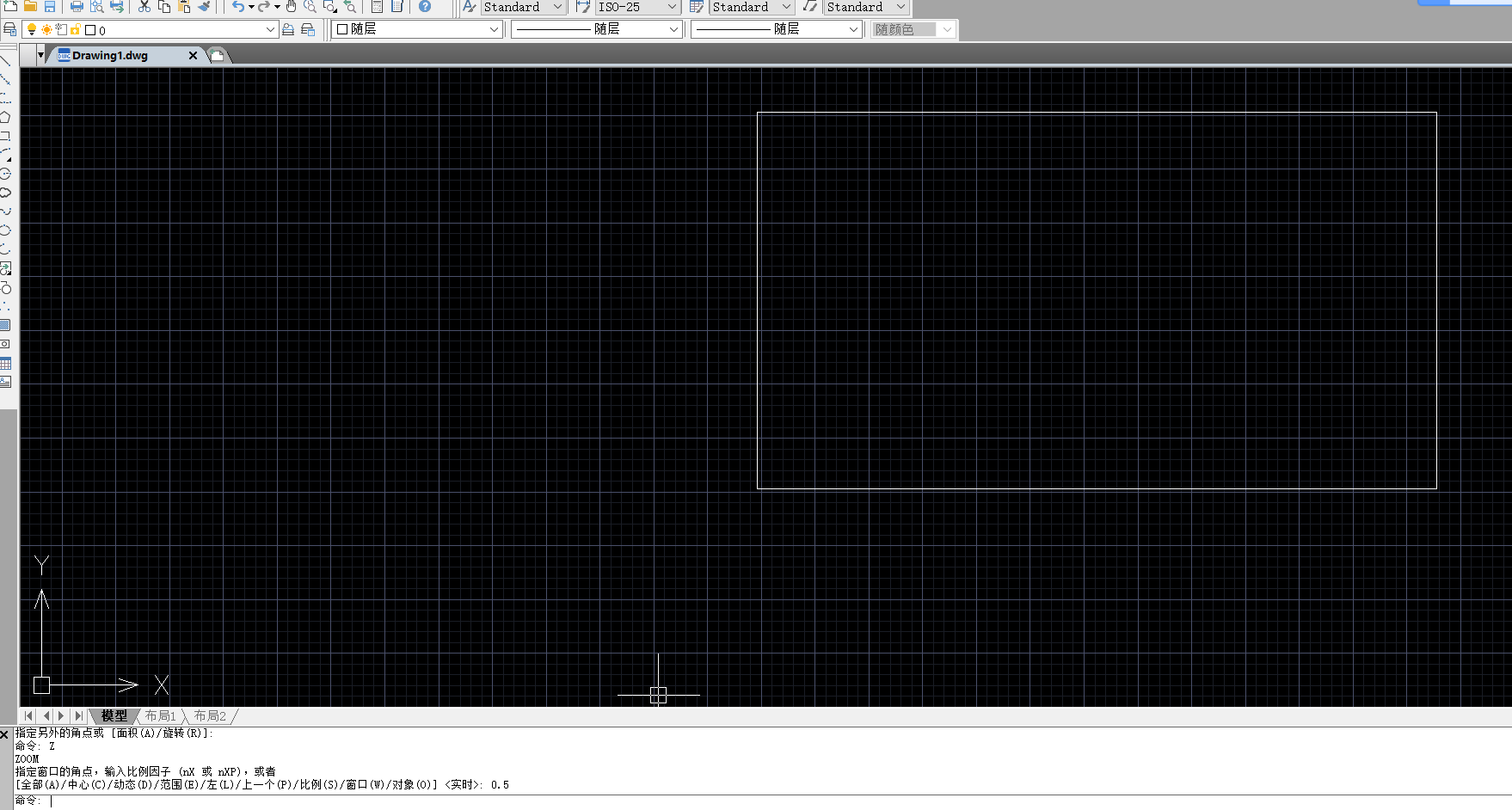Activate zoom window tool
The width and height of the screenshot is (1512, 810).
(x=330, y=6)
